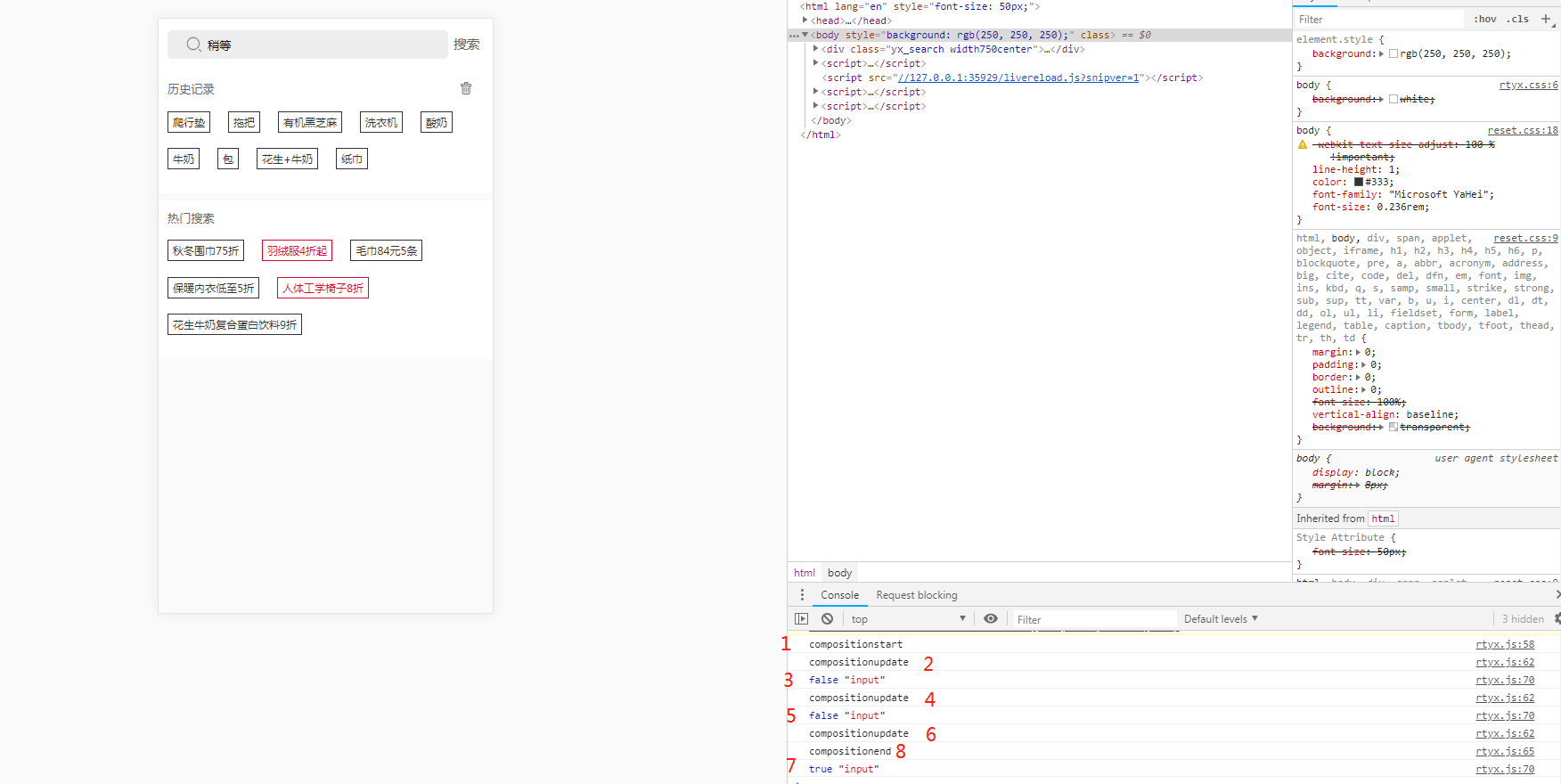This screenshot has width=1561, height=784.
Task: Expand the script node after livereload
Action: tap(815, 92)
